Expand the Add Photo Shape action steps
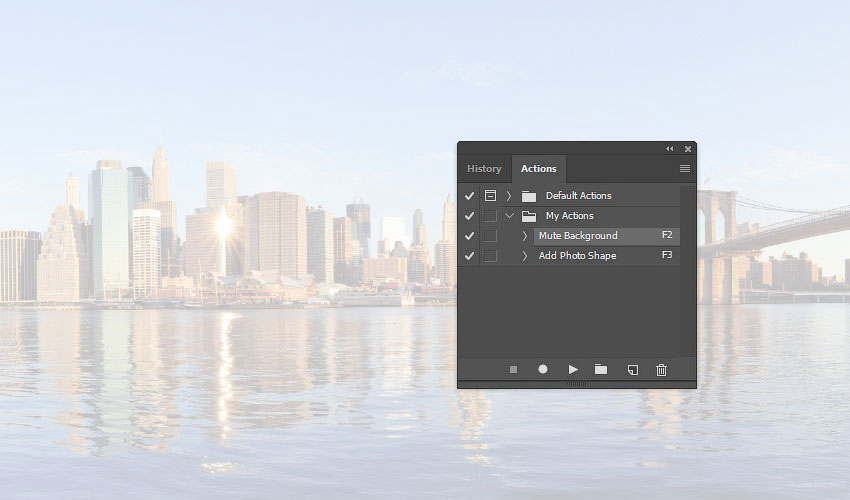Image resolution: width=850 pixels, height=500 pixels. pos(524,256)
